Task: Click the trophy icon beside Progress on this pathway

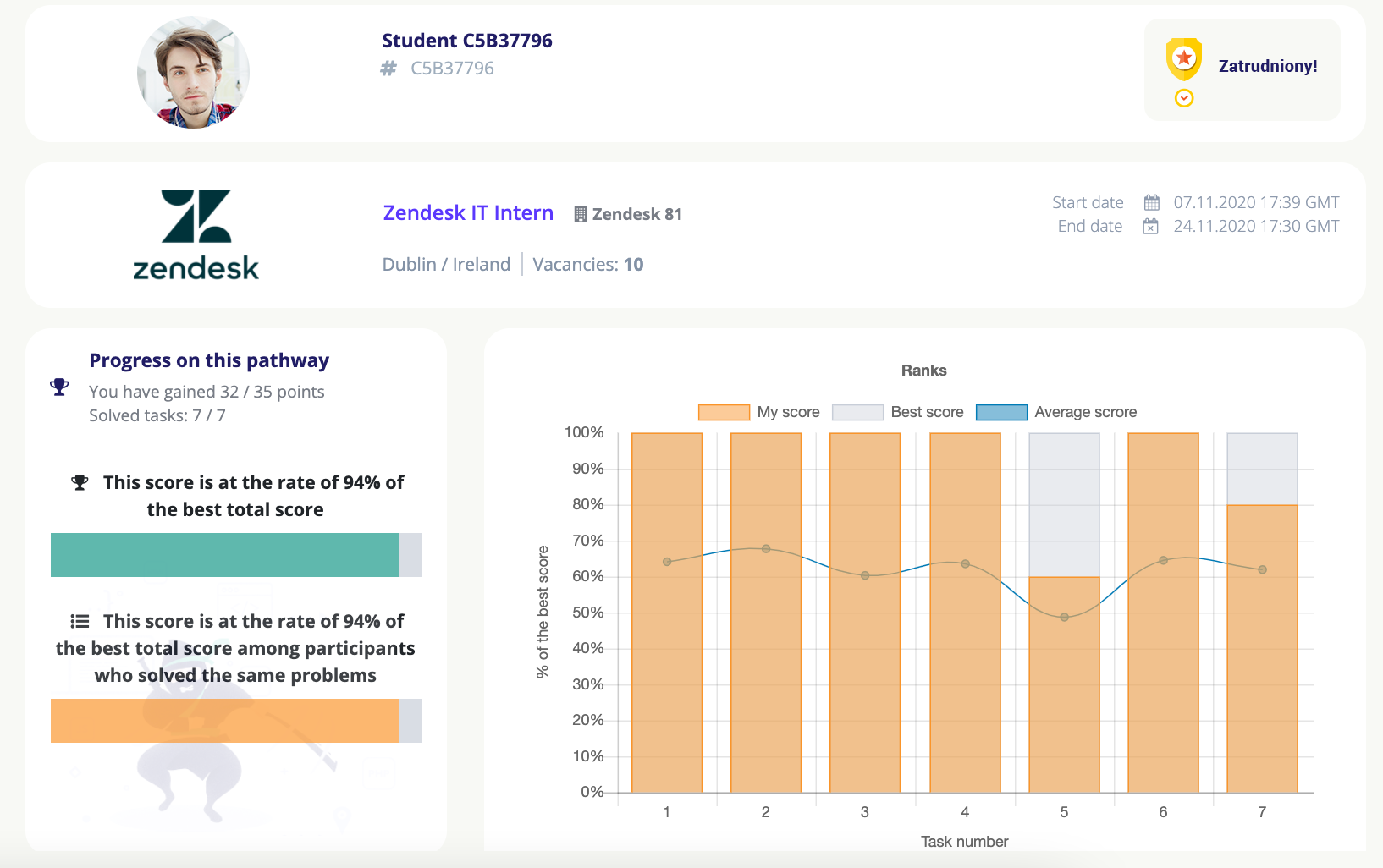Action: pos(59,387)
